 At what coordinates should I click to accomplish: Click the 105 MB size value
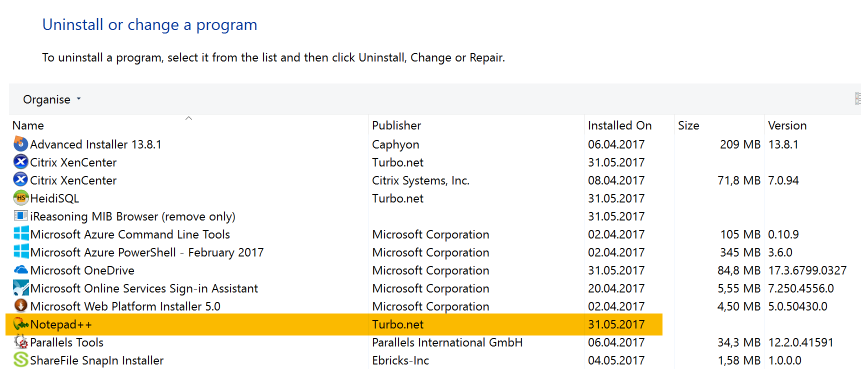(x=740, y=234)
